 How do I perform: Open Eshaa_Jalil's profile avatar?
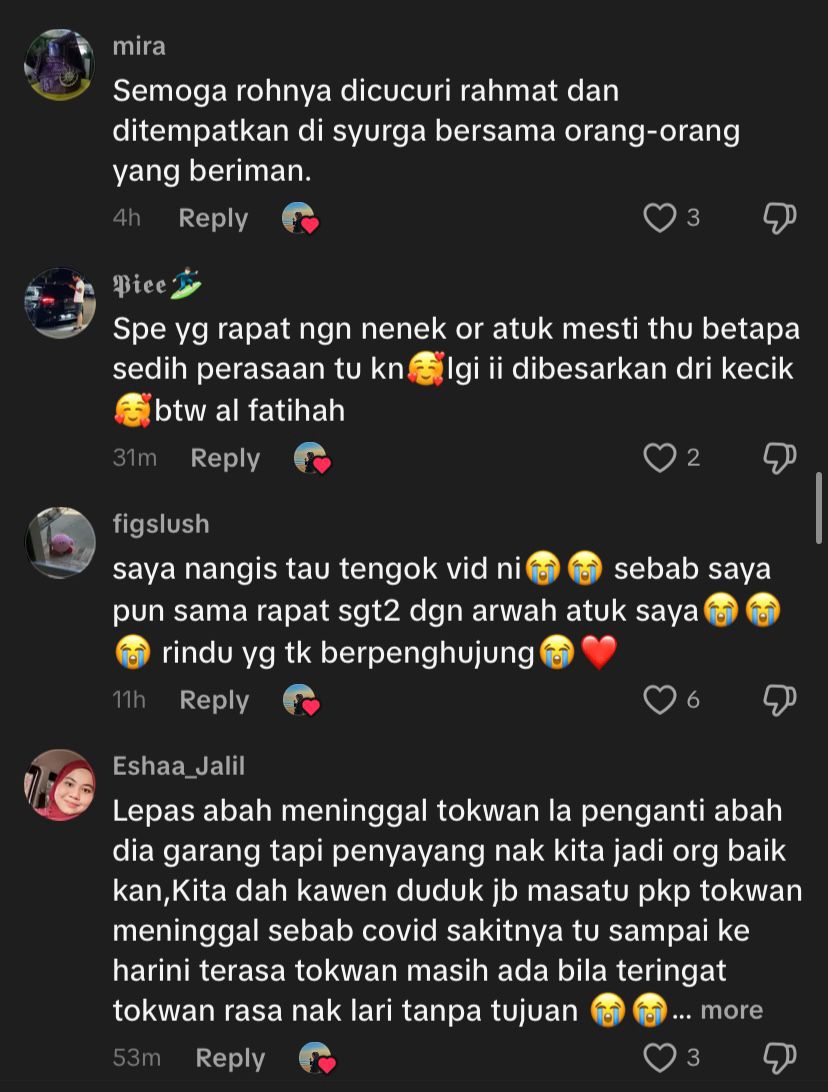tap(60, 785)
